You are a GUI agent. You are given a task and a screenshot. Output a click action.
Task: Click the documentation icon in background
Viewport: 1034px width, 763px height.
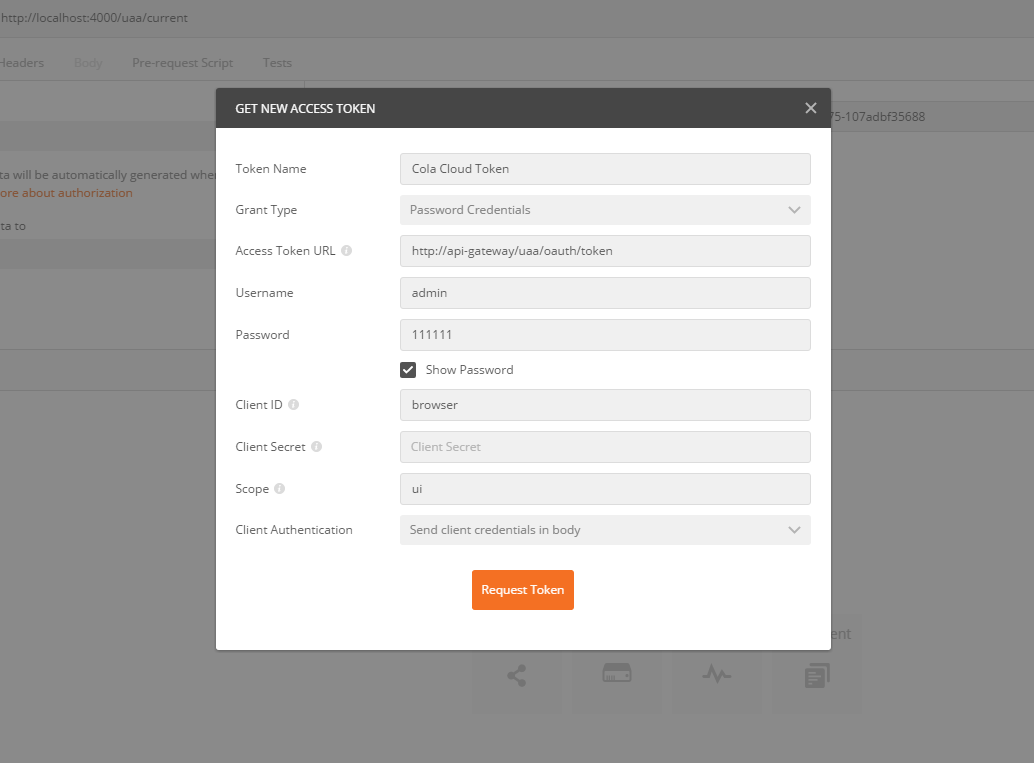point(817,675)
